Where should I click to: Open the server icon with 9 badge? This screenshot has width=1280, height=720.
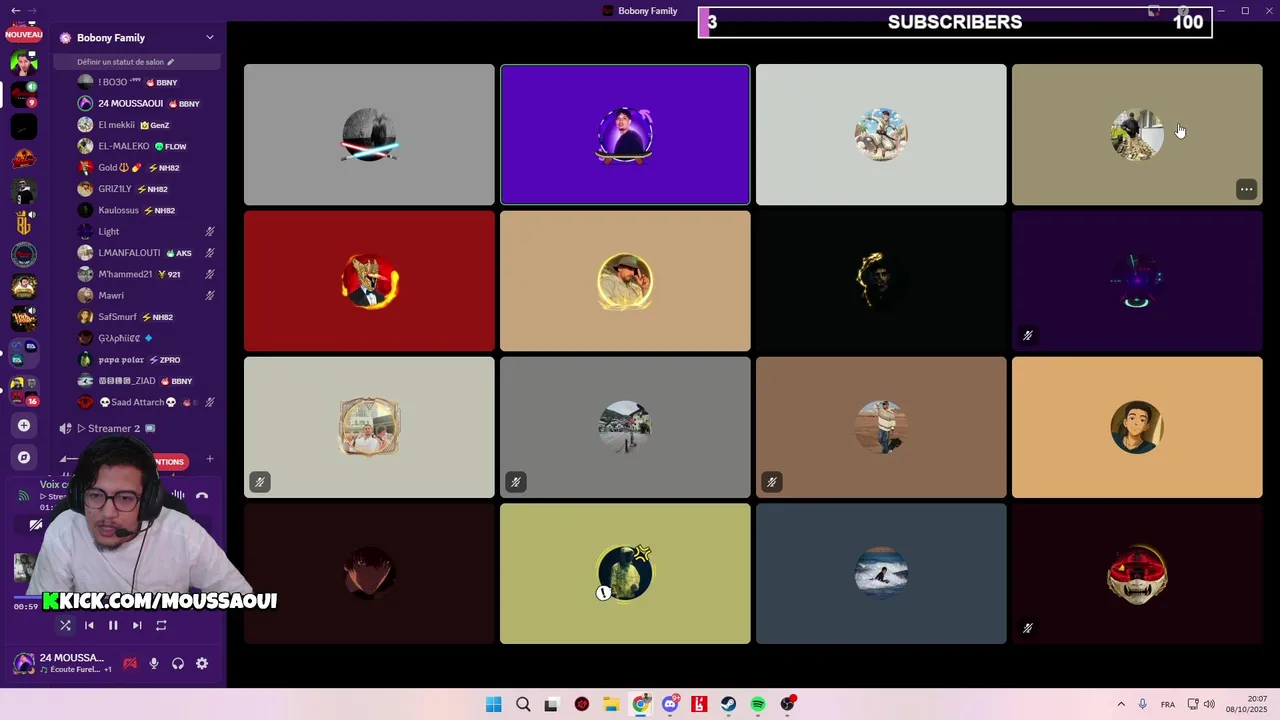tap(24, 94)
